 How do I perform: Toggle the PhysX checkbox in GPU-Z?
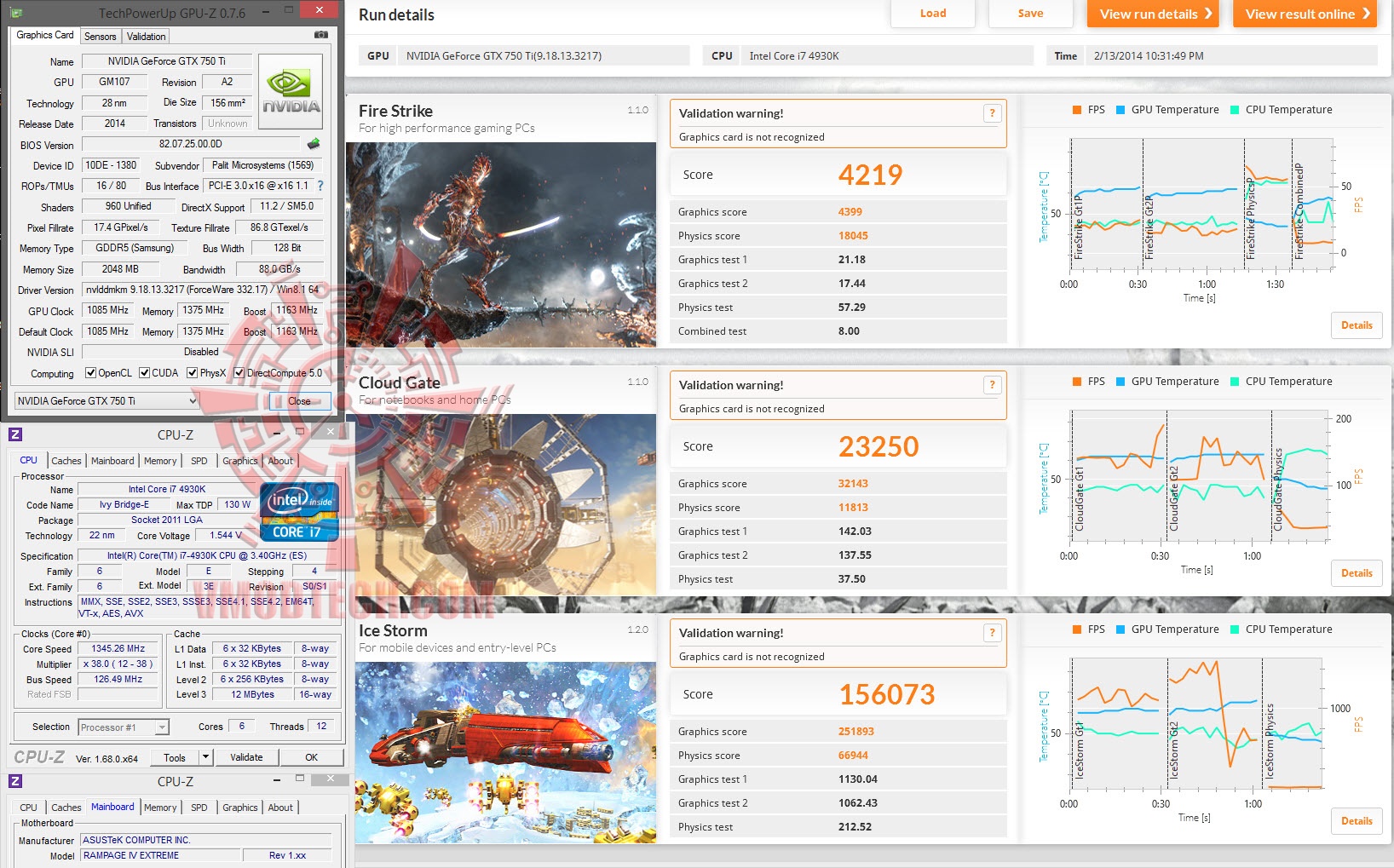193,373
